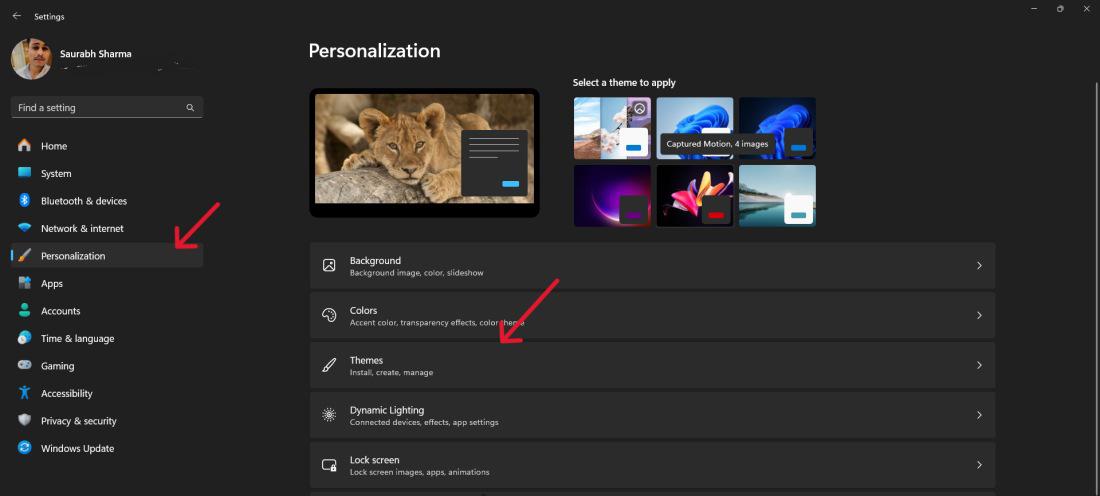The height and width of the screenshot is (496, 1100).
Task: Open Lock screen settings
Action: (652, 465)
